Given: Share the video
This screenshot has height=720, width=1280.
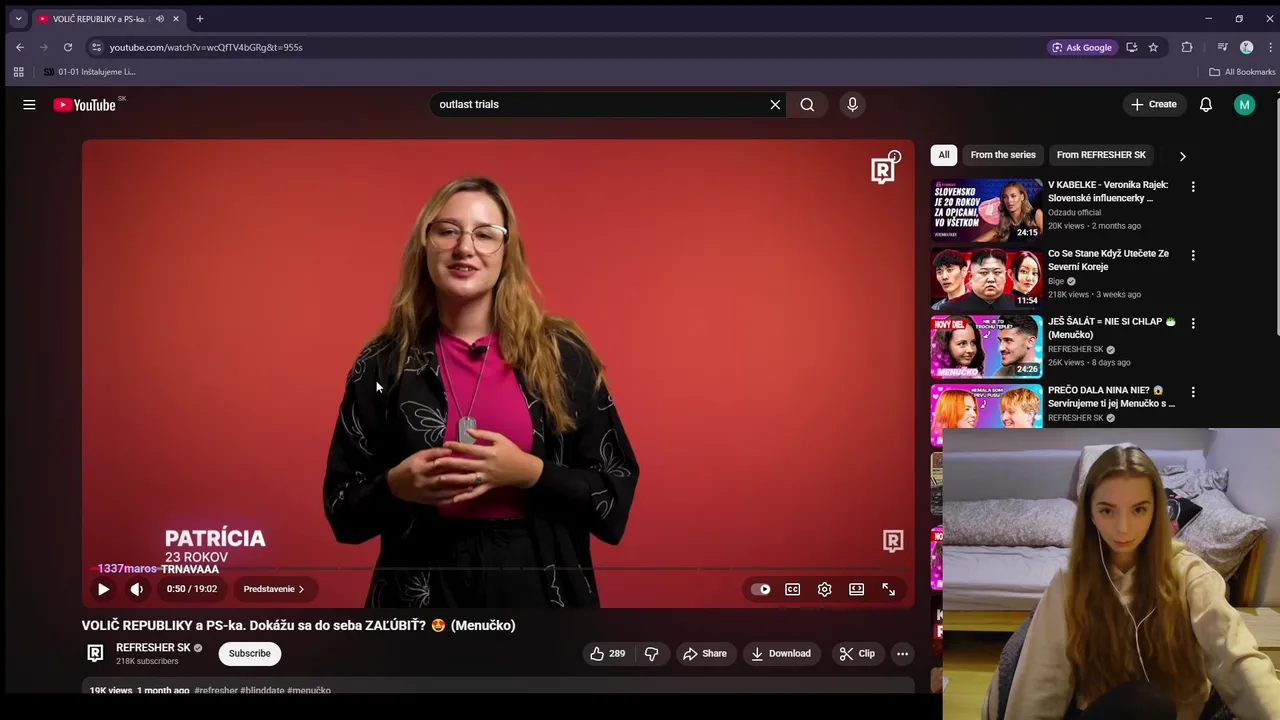Looking at the screenshot, I should [705, 653].
